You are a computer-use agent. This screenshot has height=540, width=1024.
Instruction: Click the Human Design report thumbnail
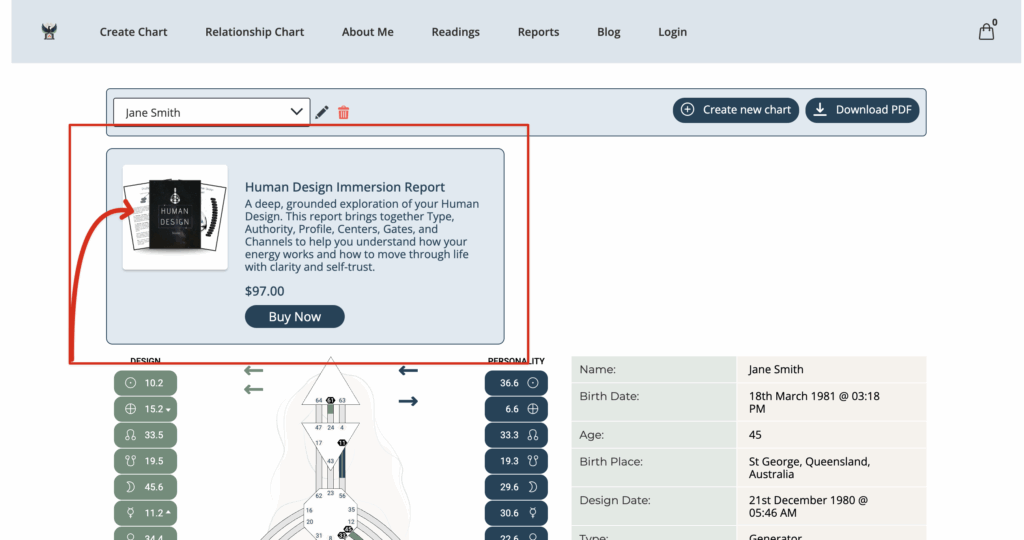[x=175, y=217]
